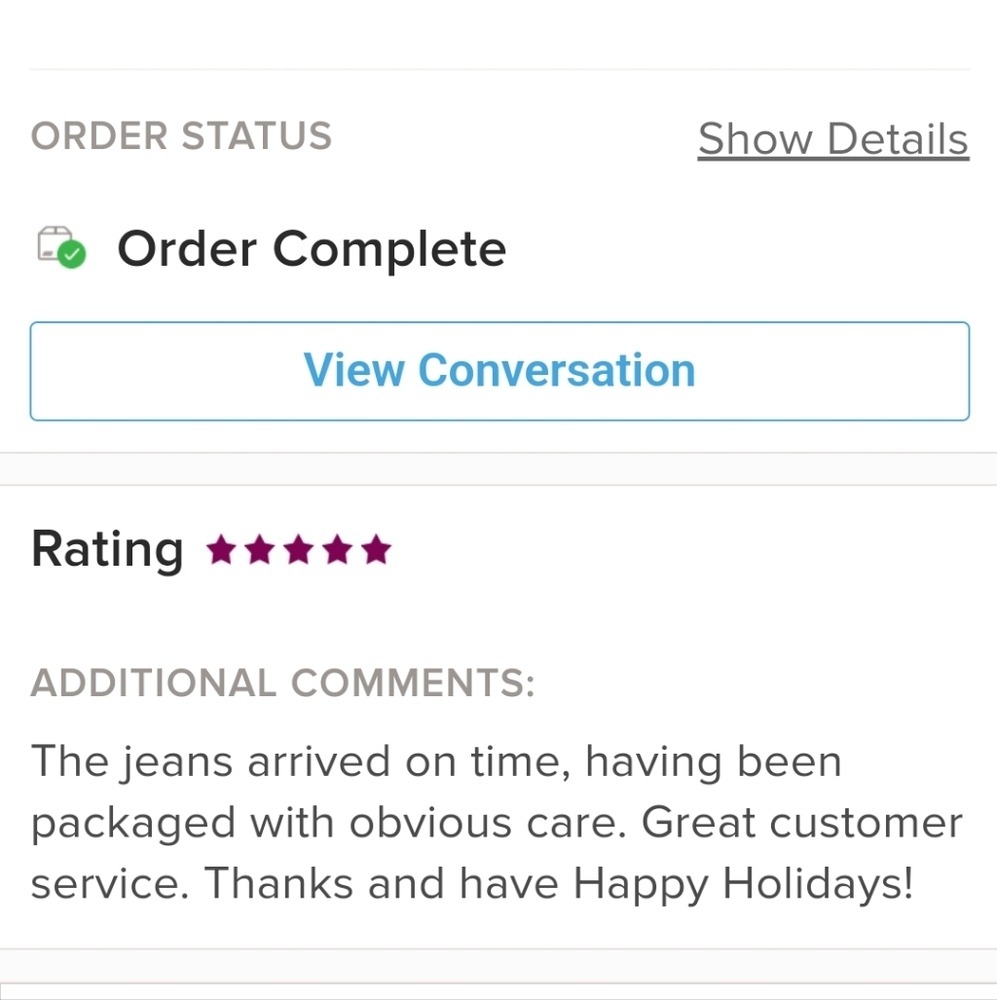Click the green checkmark badge
The height and width of the screenshot is (1000, 997).
click(x=72, y=255)
